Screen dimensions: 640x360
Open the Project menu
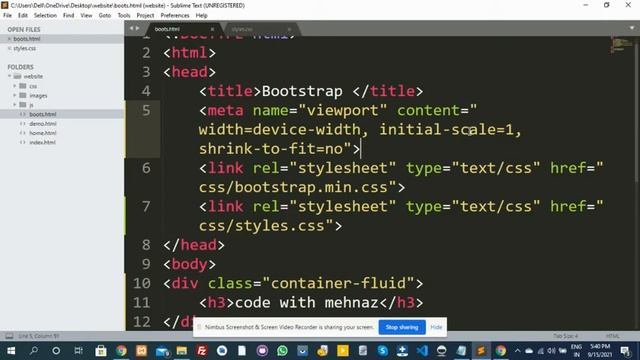[x=145, y=16]
